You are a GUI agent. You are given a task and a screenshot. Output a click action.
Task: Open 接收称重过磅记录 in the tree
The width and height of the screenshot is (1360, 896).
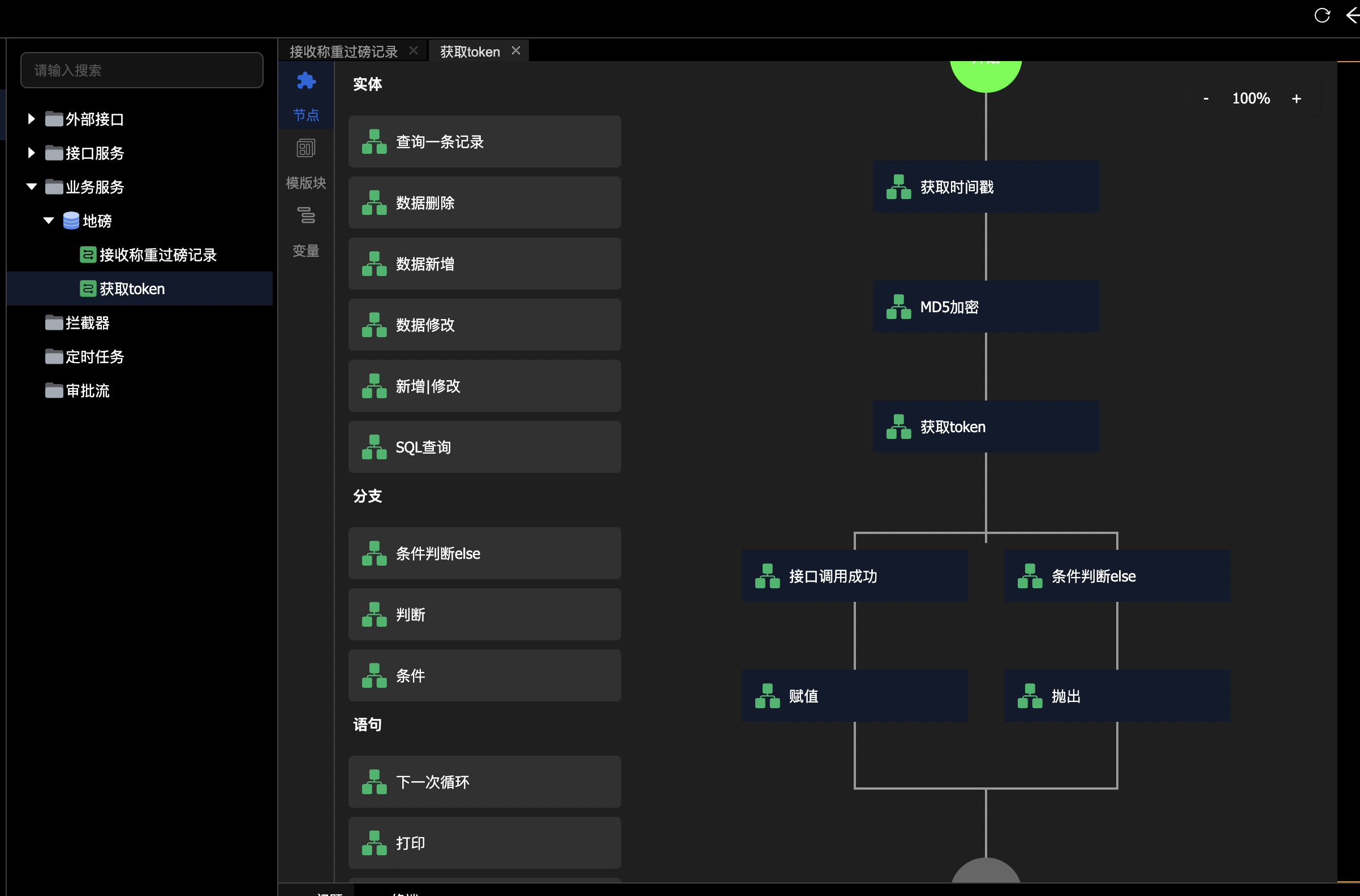[157, 255]
